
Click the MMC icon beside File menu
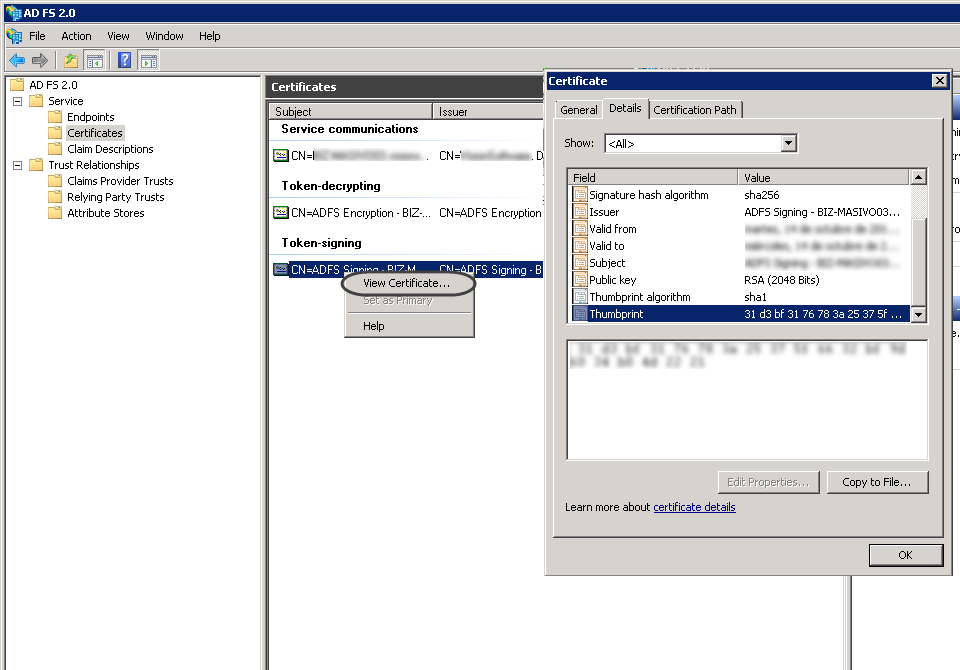click(x=15, y=36)
